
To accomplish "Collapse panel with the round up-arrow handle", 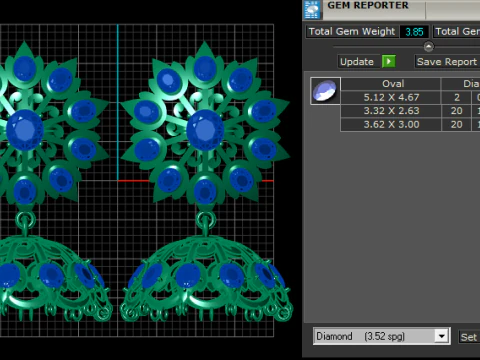I will click(x=429, y=46).
